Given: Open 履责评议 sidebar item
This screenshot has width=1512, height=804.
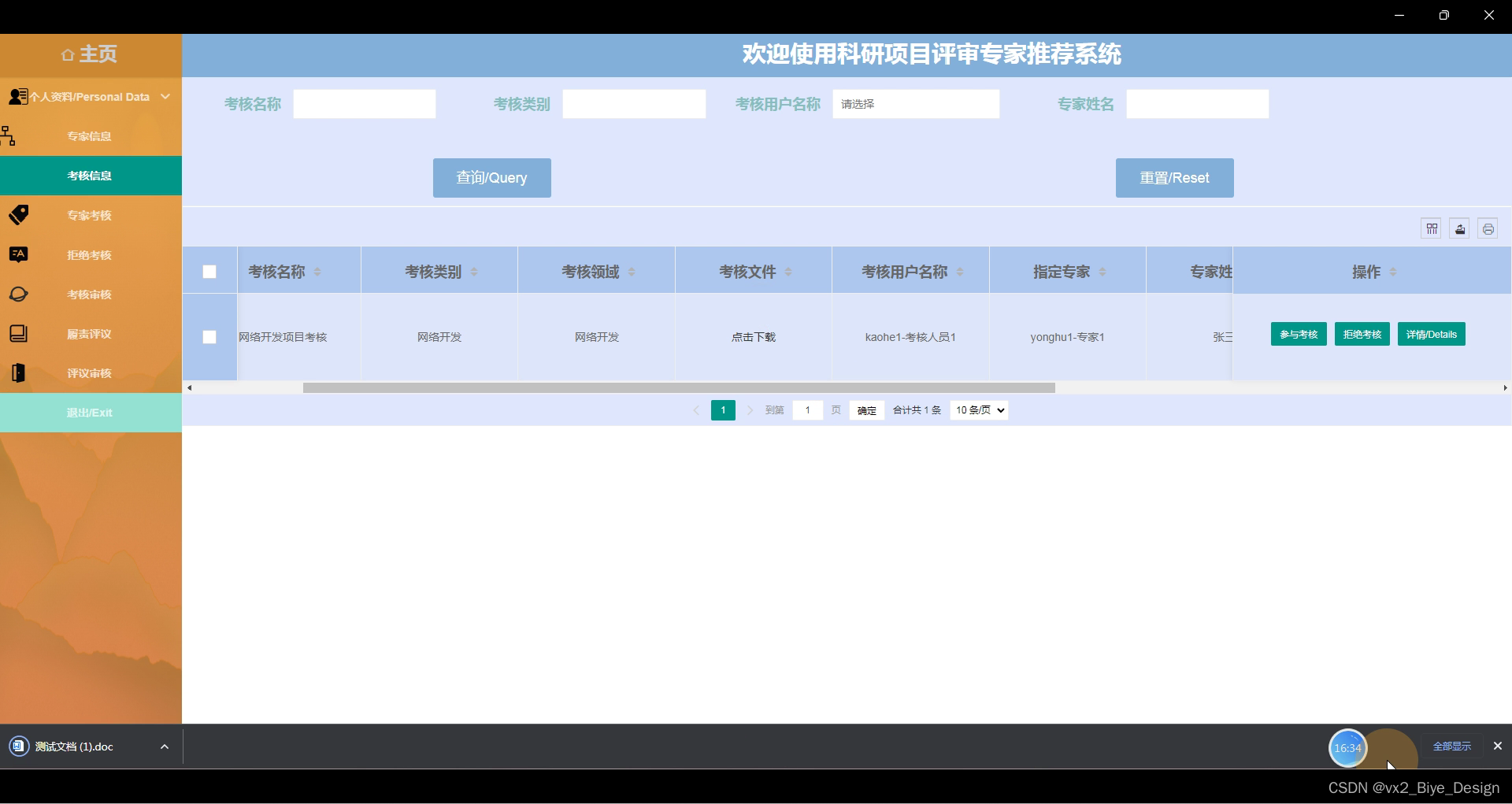Looking at the screenshot, I should click(89, 334).
